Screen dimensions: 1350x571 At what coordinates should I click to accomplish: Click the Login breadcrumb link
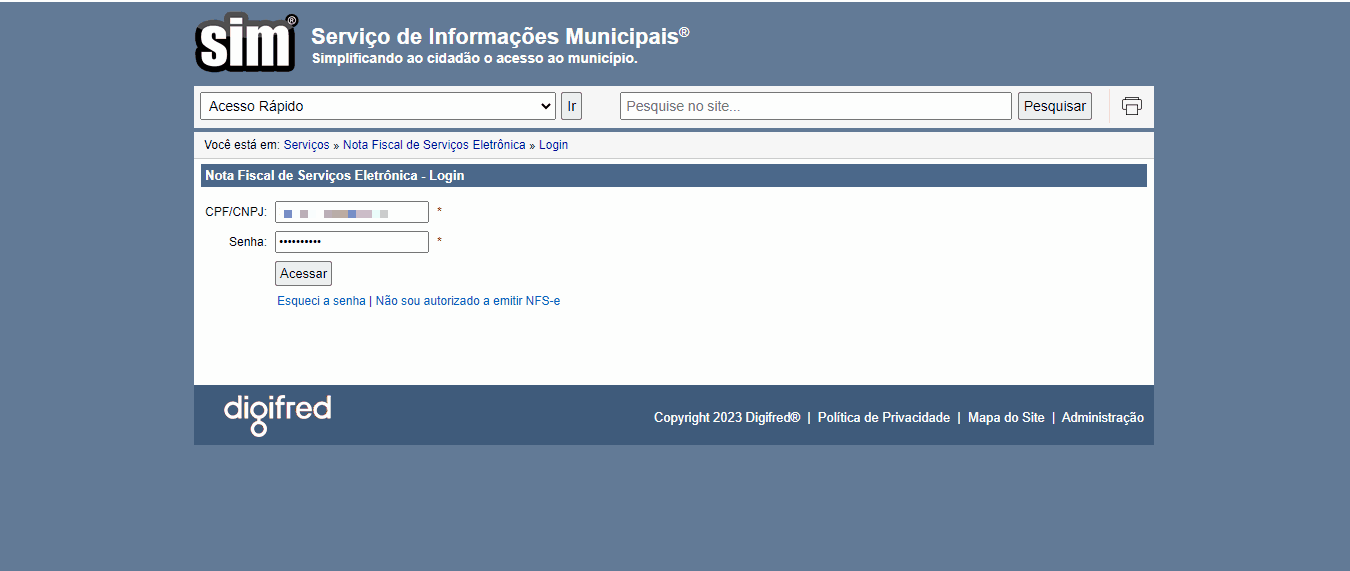[553, 145]
